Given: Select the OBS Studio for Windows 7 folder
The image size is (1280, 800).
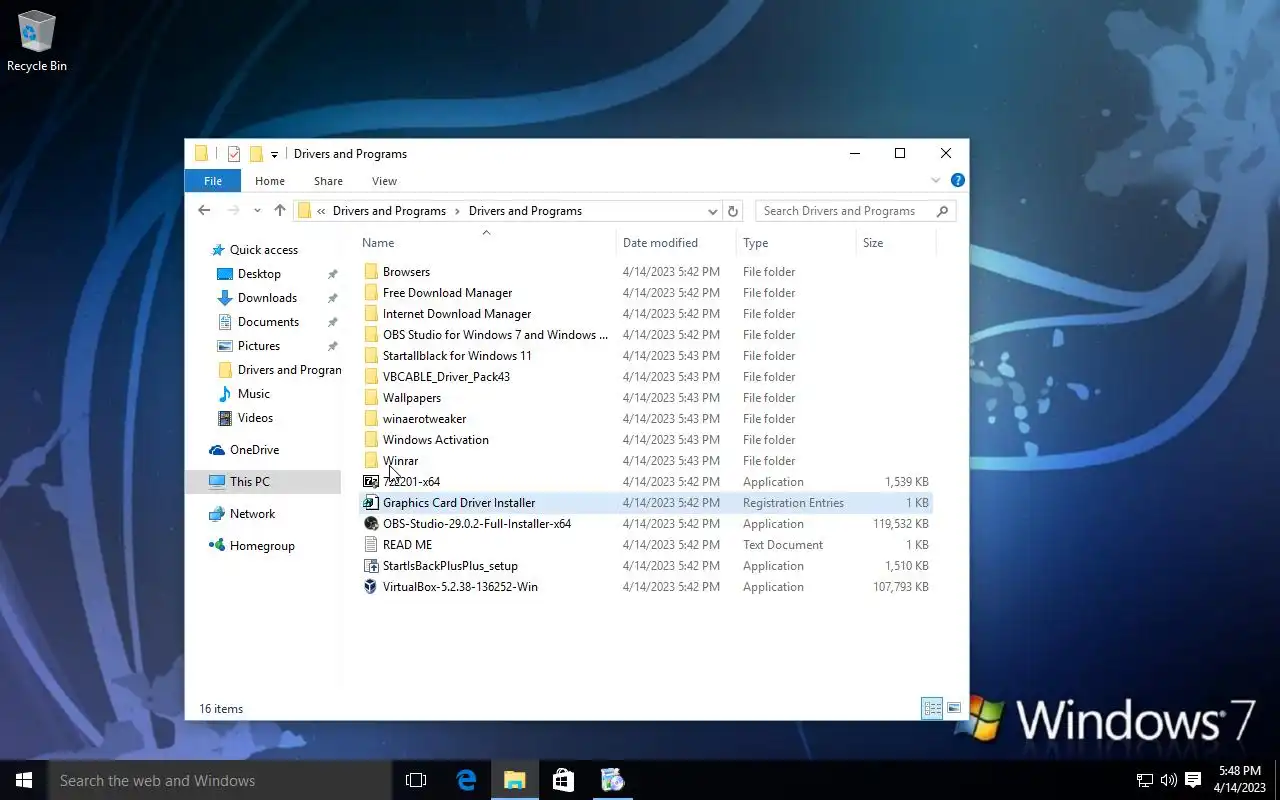Looking at the screenshot, I should pos(495,335).
